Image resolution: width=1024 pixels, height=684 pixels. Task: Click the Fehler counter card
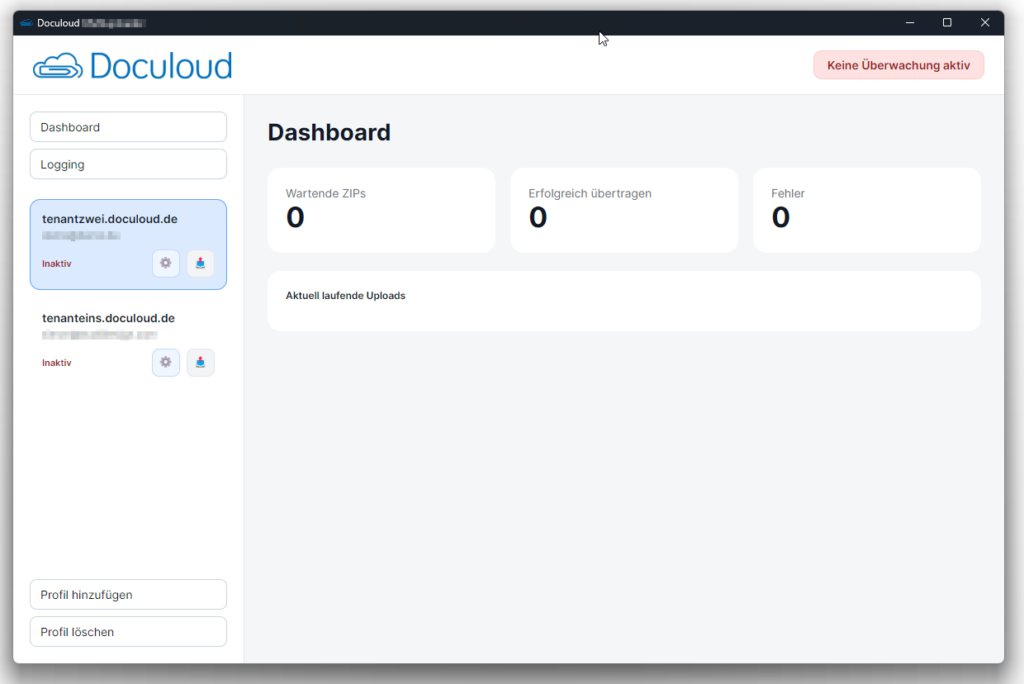[x=867, y=210]
